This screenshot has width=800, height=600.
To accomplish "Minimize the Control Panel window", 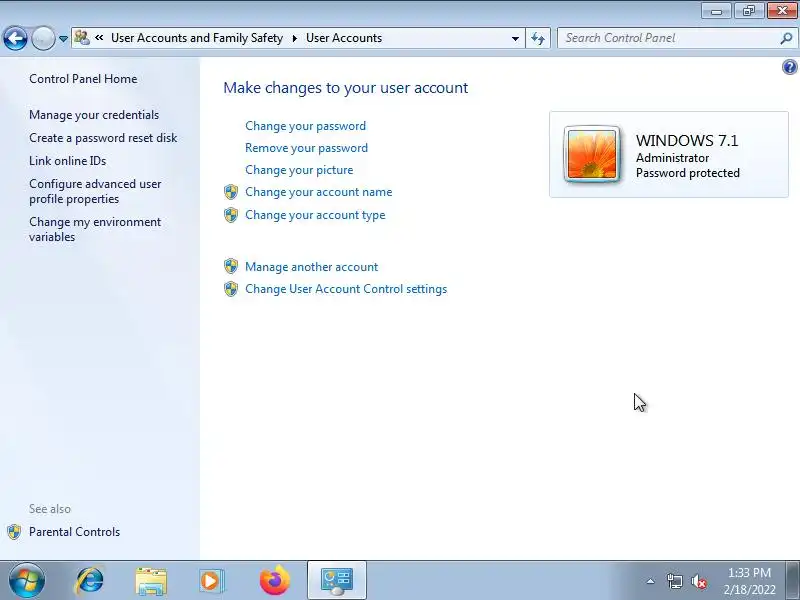I will coord(716,11).
